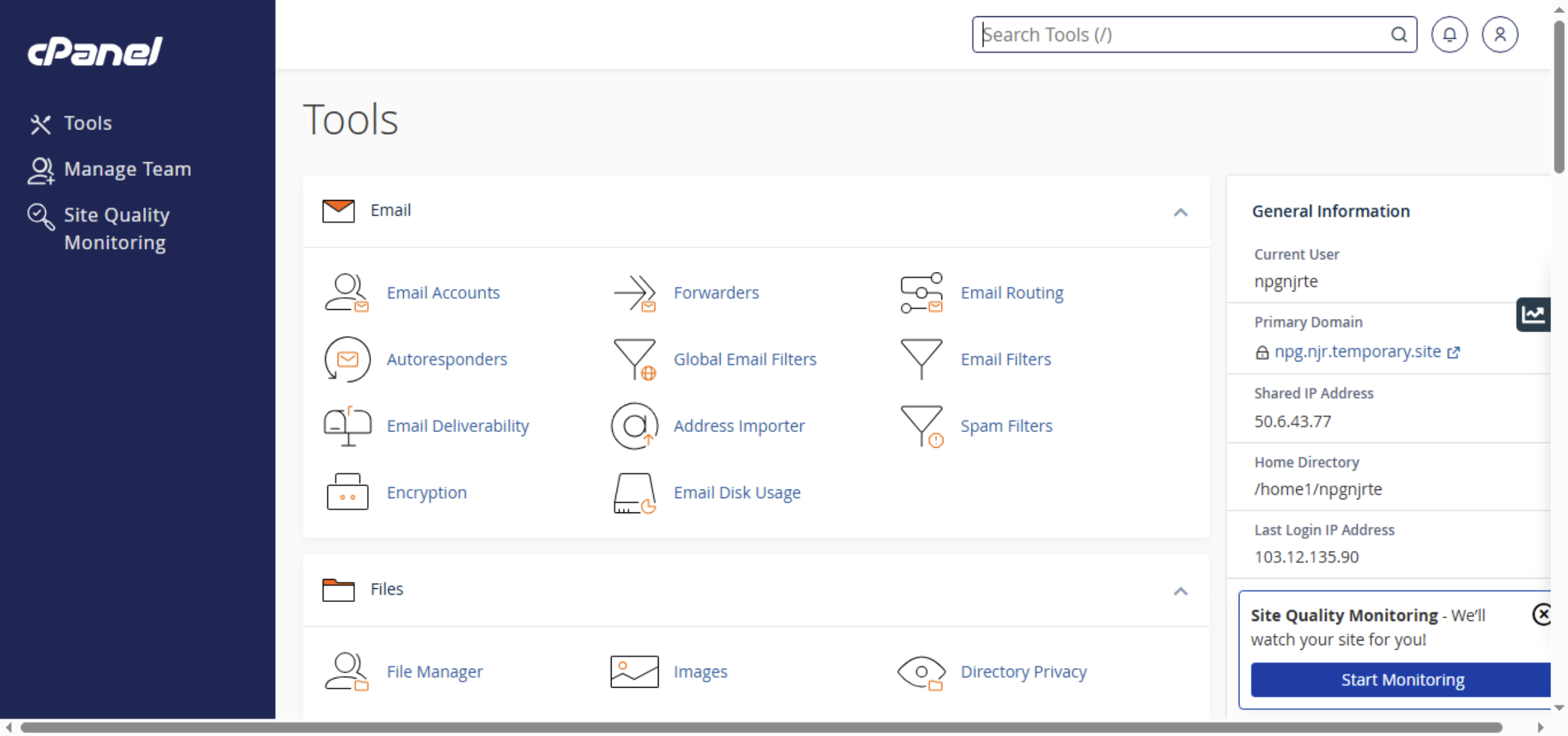Open the notification bell icon
The image size is (1568, 736).
(x=1449, y=34)
